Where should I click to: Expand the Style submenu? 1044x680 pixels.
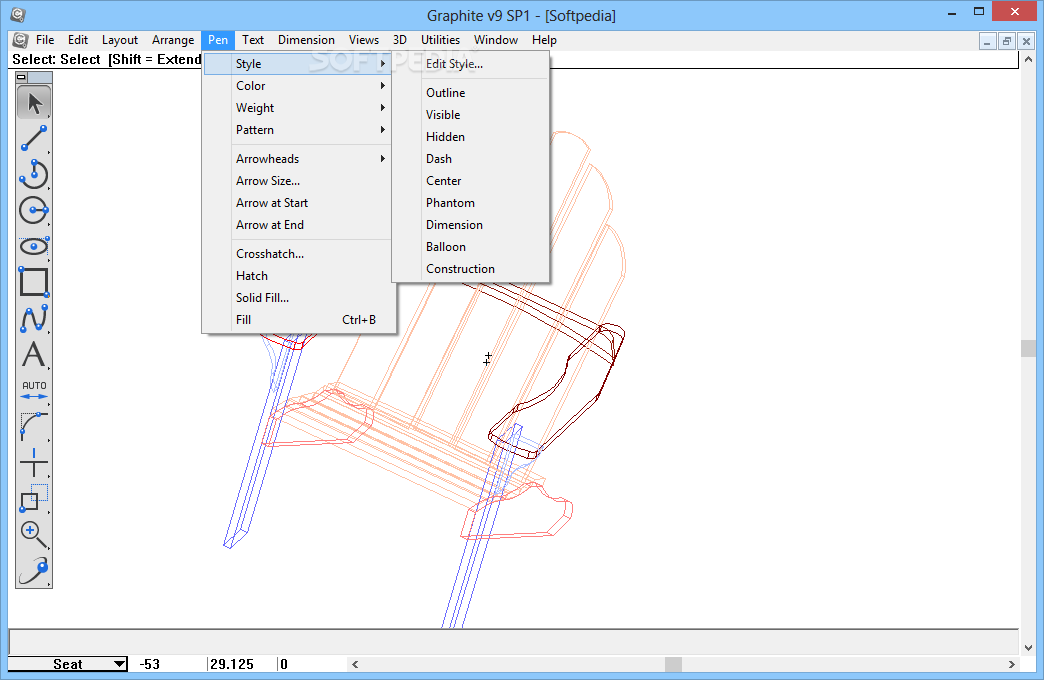[x=297, y=64]
